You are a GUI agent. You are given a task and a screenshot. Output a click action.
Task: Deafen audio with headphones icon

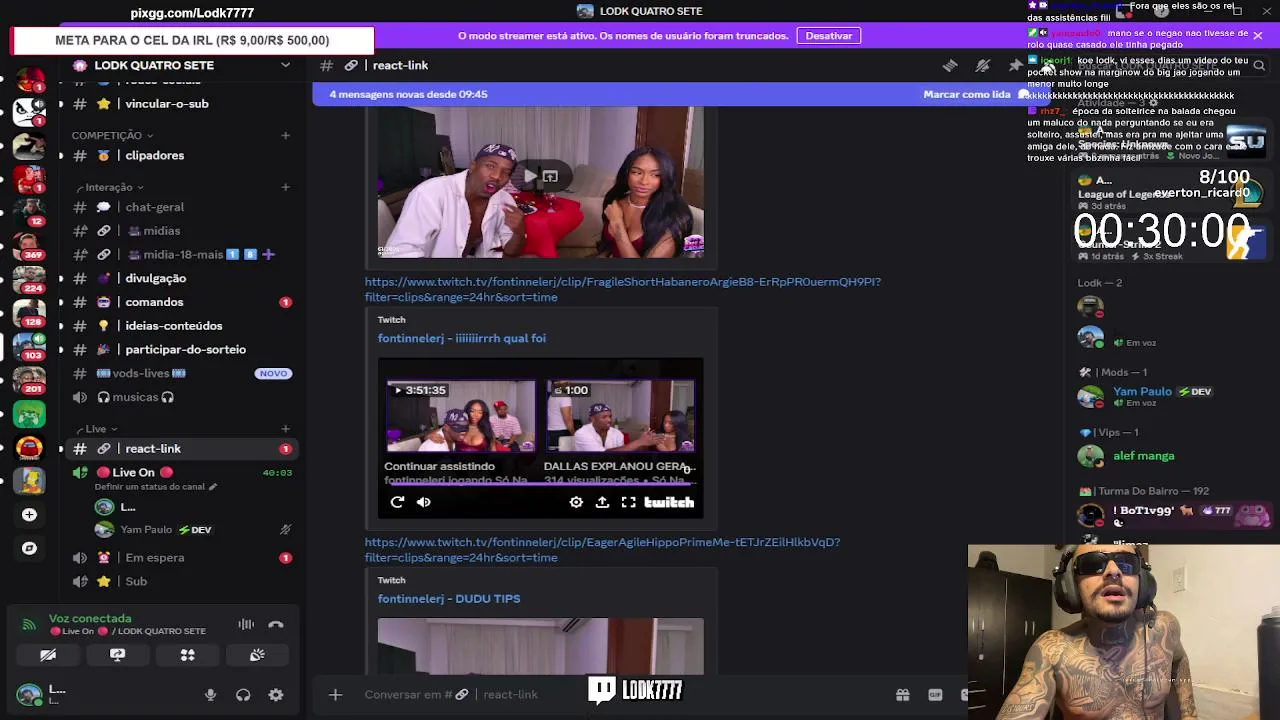pyautogui.click(x=243, y=695)
